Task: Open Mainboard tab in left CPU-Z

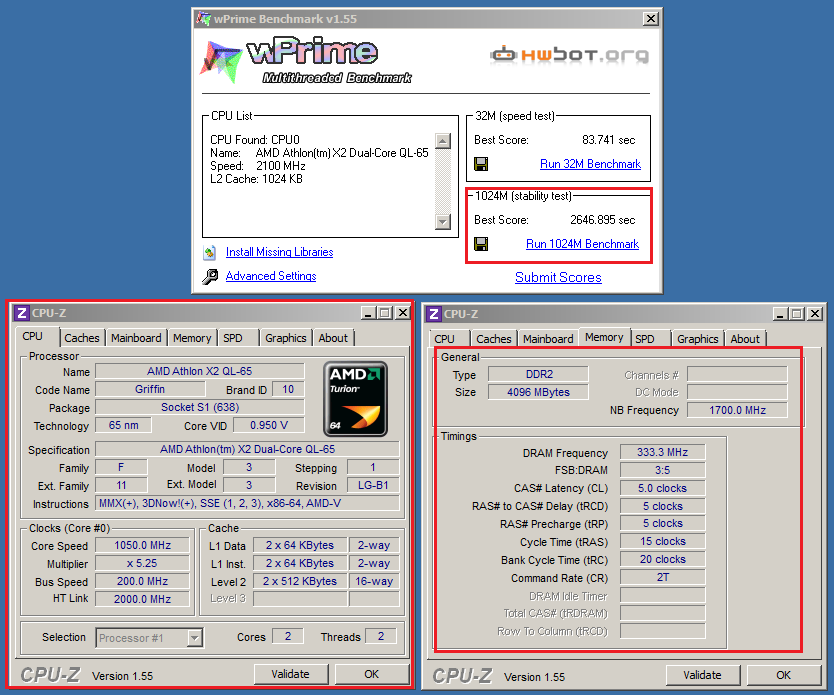Action: pyautogui.click(x=136, y=338)
